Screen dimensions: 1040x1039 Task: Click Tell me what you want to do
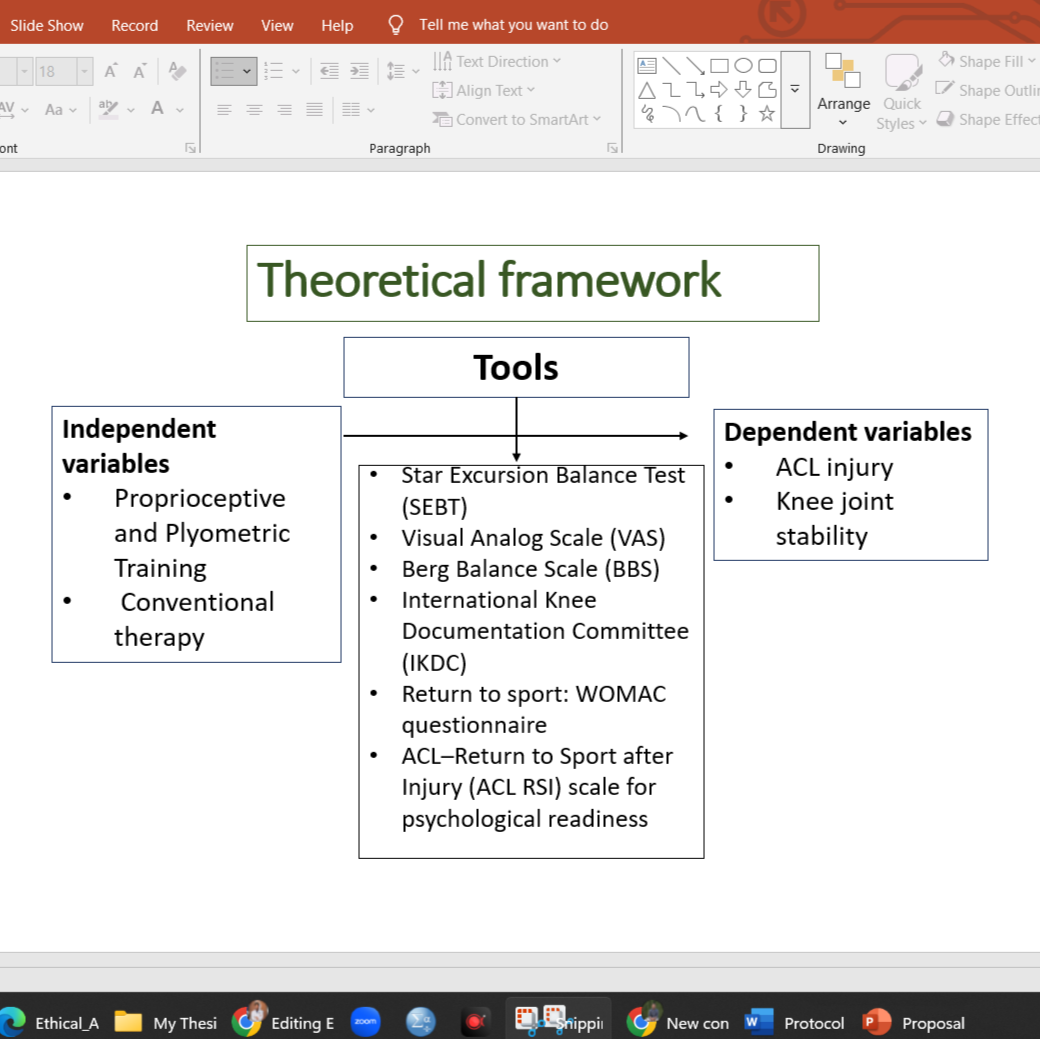[x=513, y=25]
